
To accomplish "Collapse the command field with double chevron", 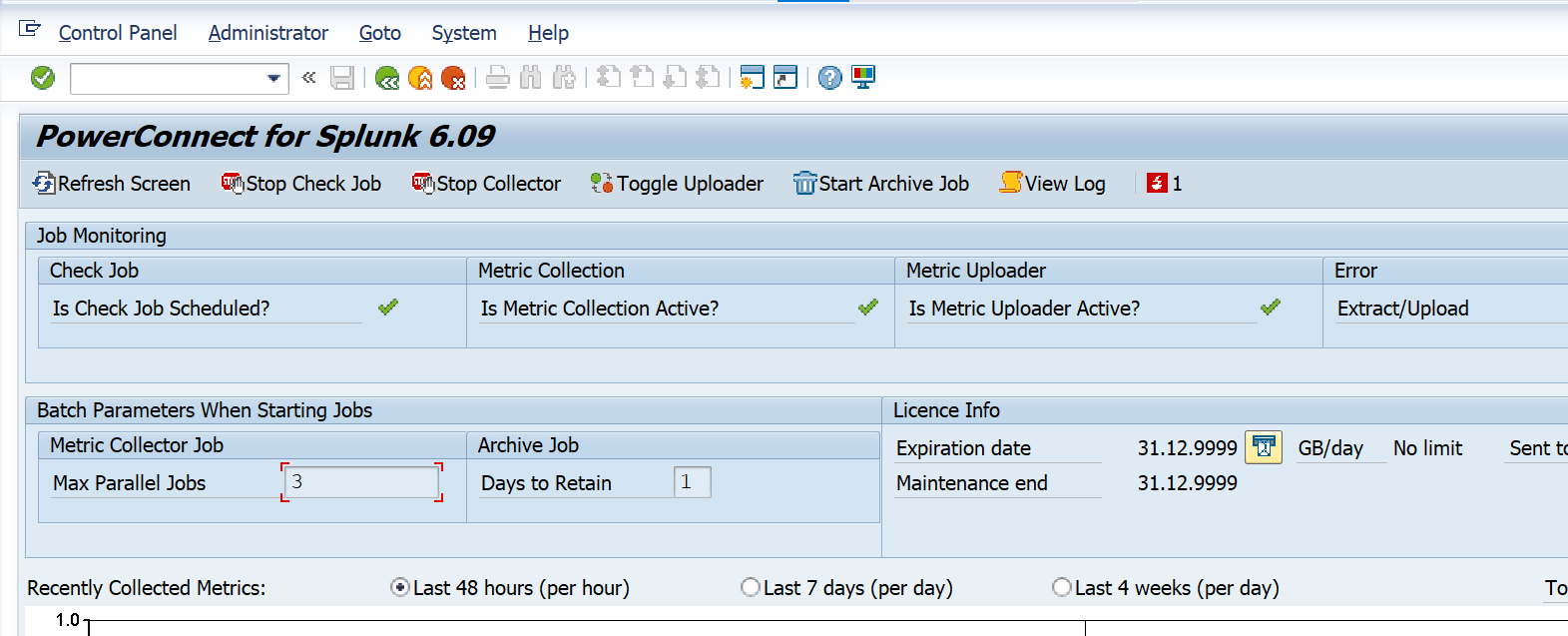I will coord(309,78).
